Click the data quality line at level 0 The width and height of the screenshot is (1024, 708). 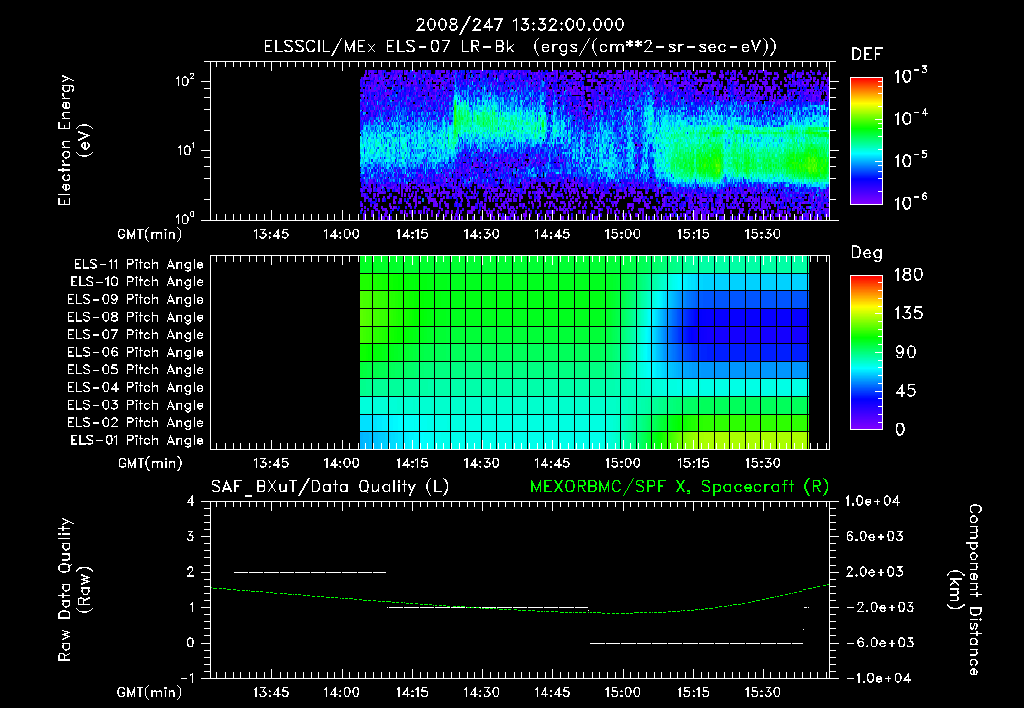pos(696,643)
